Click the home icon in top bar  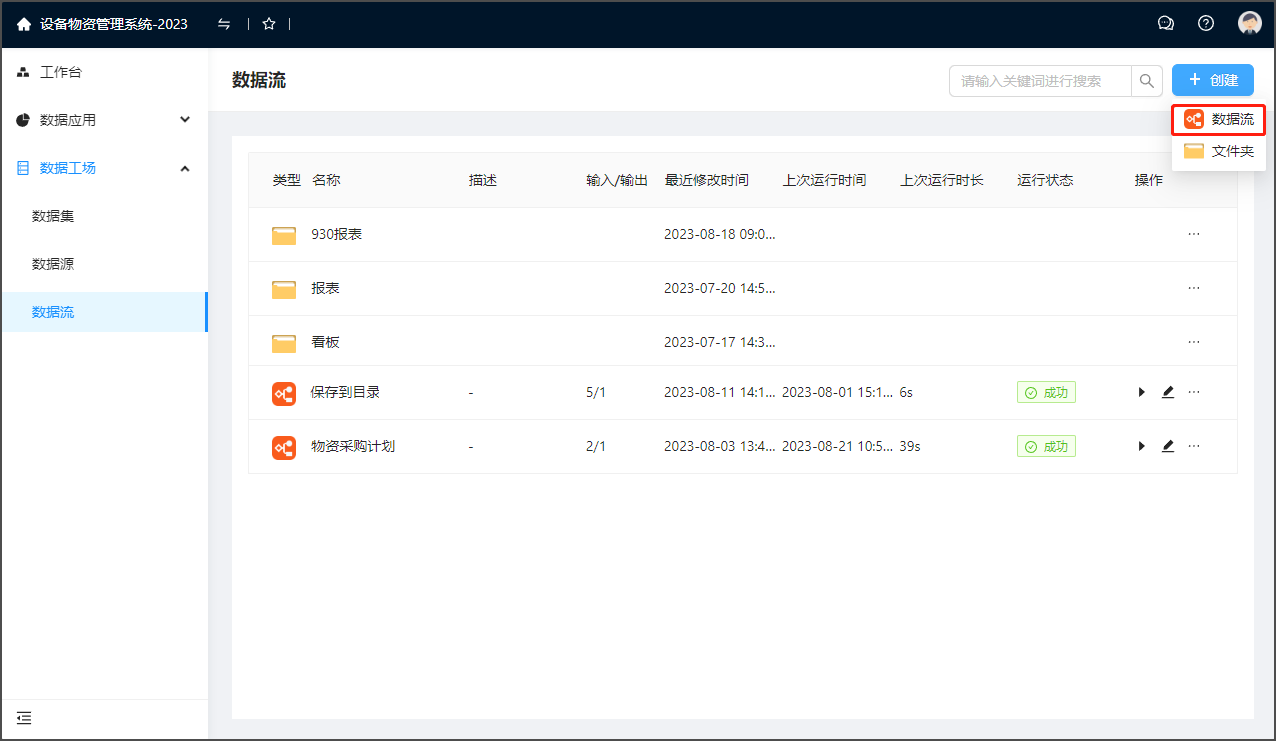24,24
